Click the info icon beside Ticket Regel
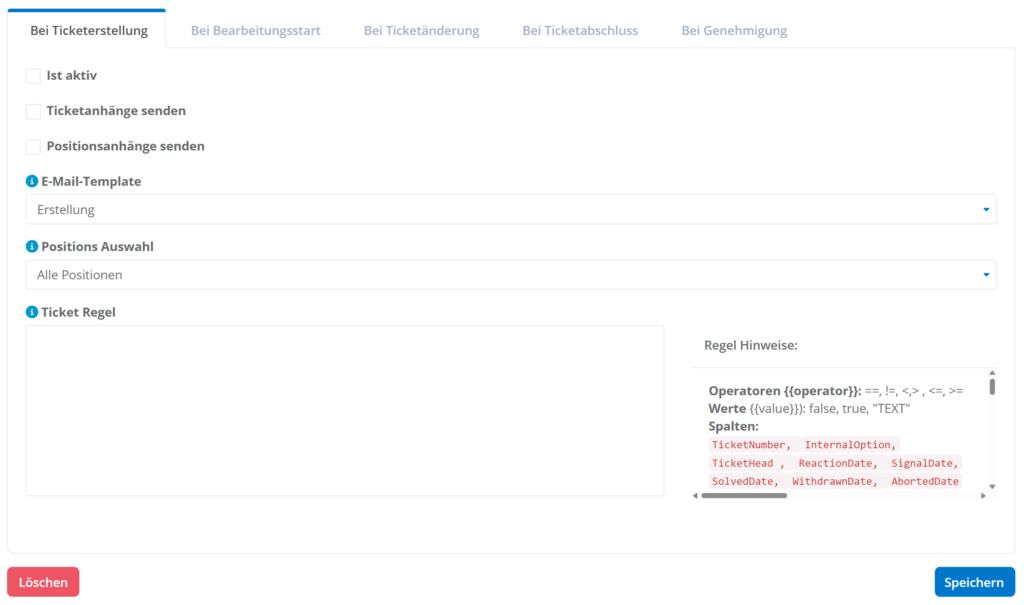The image size is (1024, 605). tap(32, 312)
